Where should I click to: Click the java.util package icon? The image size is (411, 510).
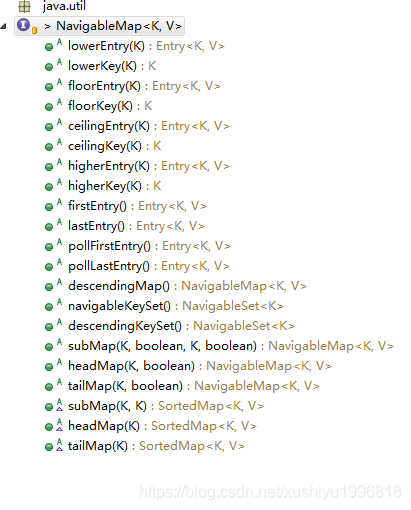25,6
